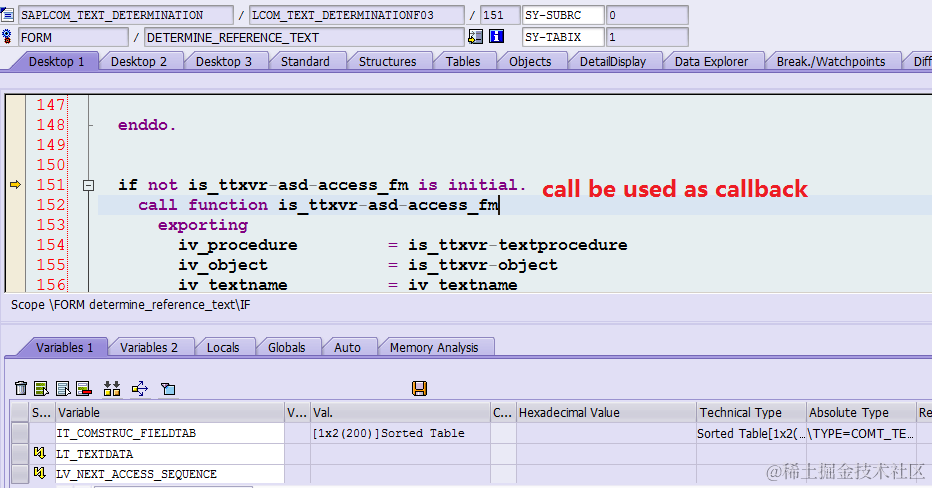Click line number 148 beside enddo
The width and height of the screenshot is (932, 488).
[51, 125]
